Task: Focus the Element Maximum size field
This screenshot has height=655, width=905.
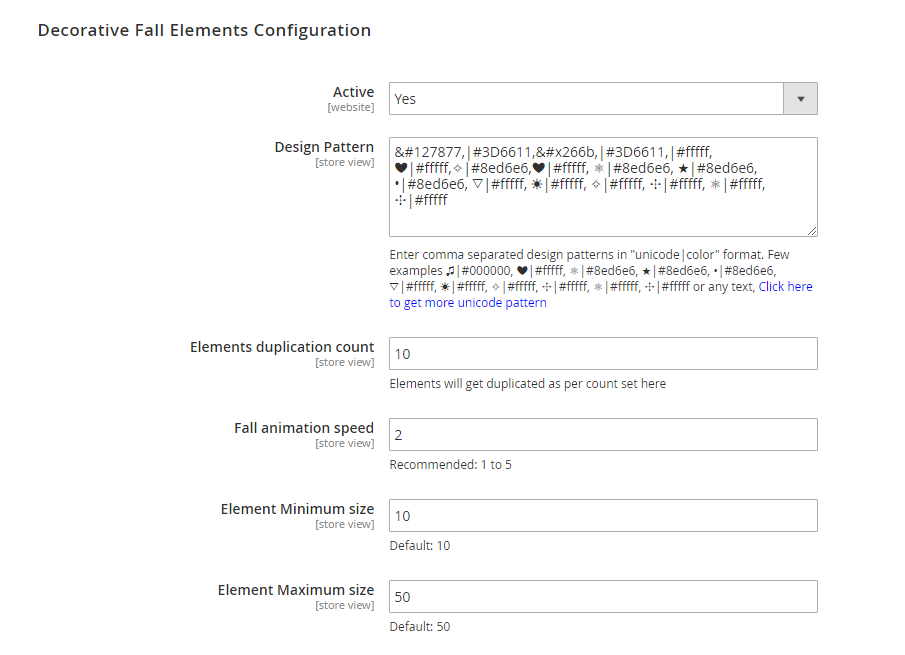Action: coord(602,597)
